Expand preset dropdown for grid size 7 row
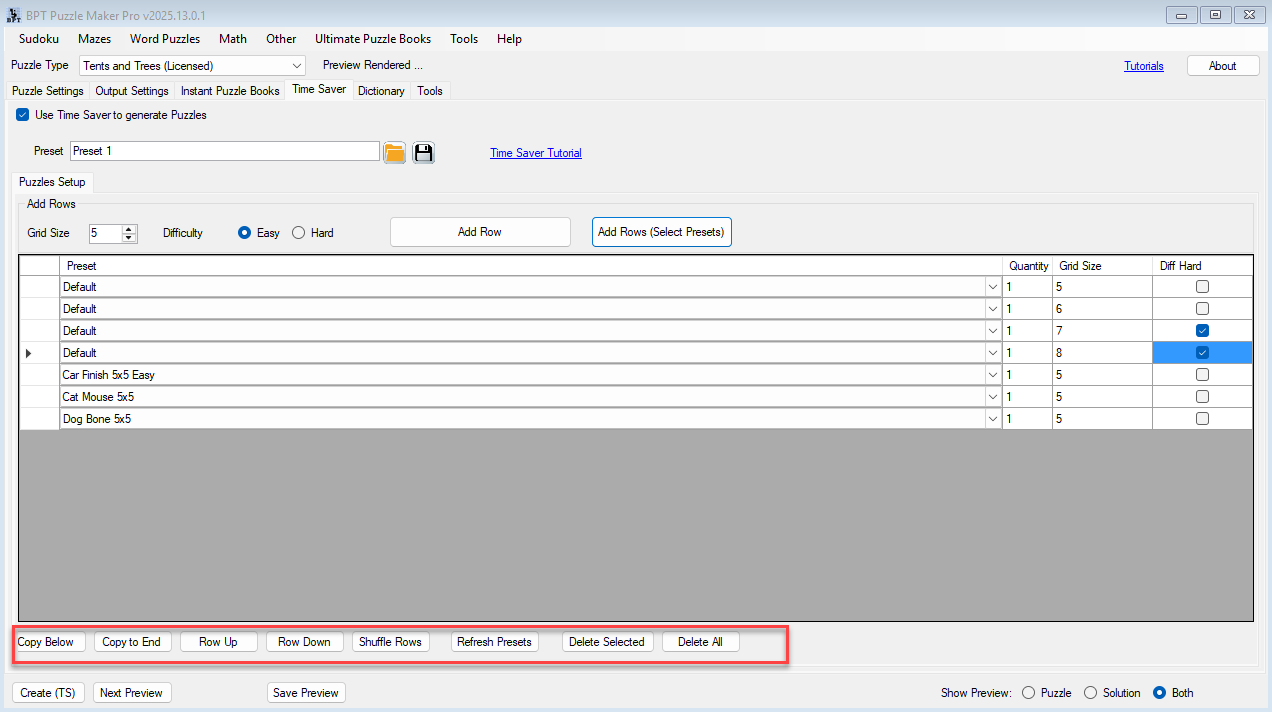This screenshot has height=712, width=1272. (x=992, y=331)
